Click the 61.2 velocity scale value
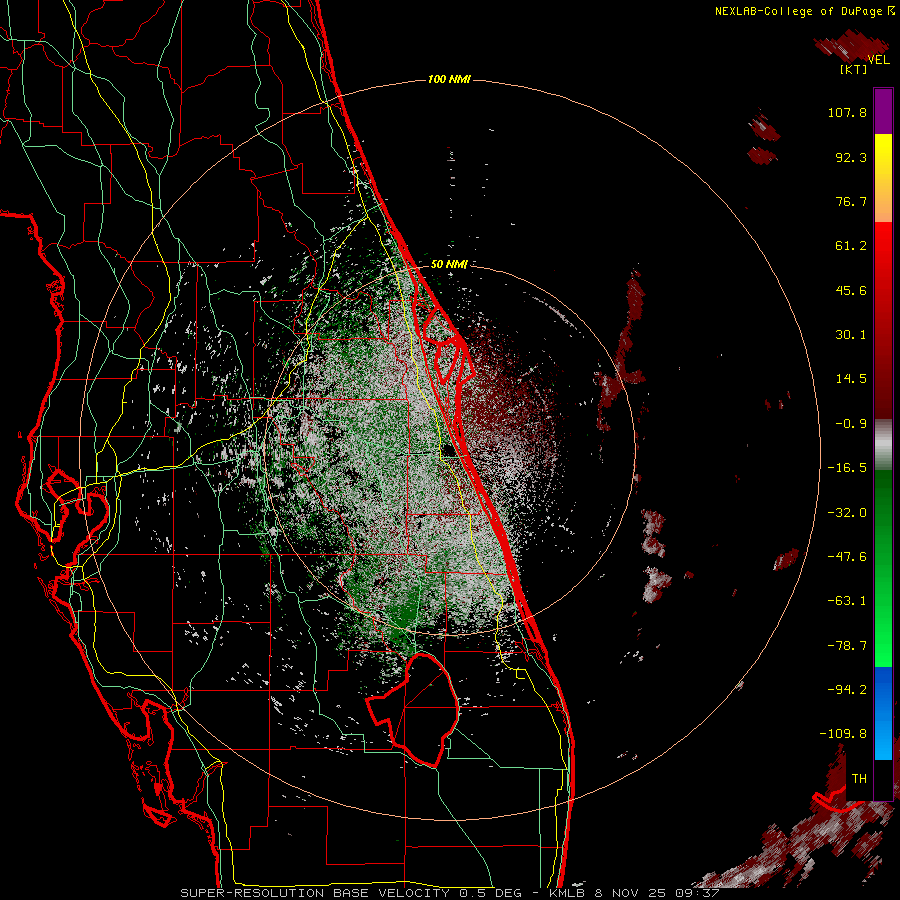Screen dimensions: 900x900 click(x=851, y=246)
